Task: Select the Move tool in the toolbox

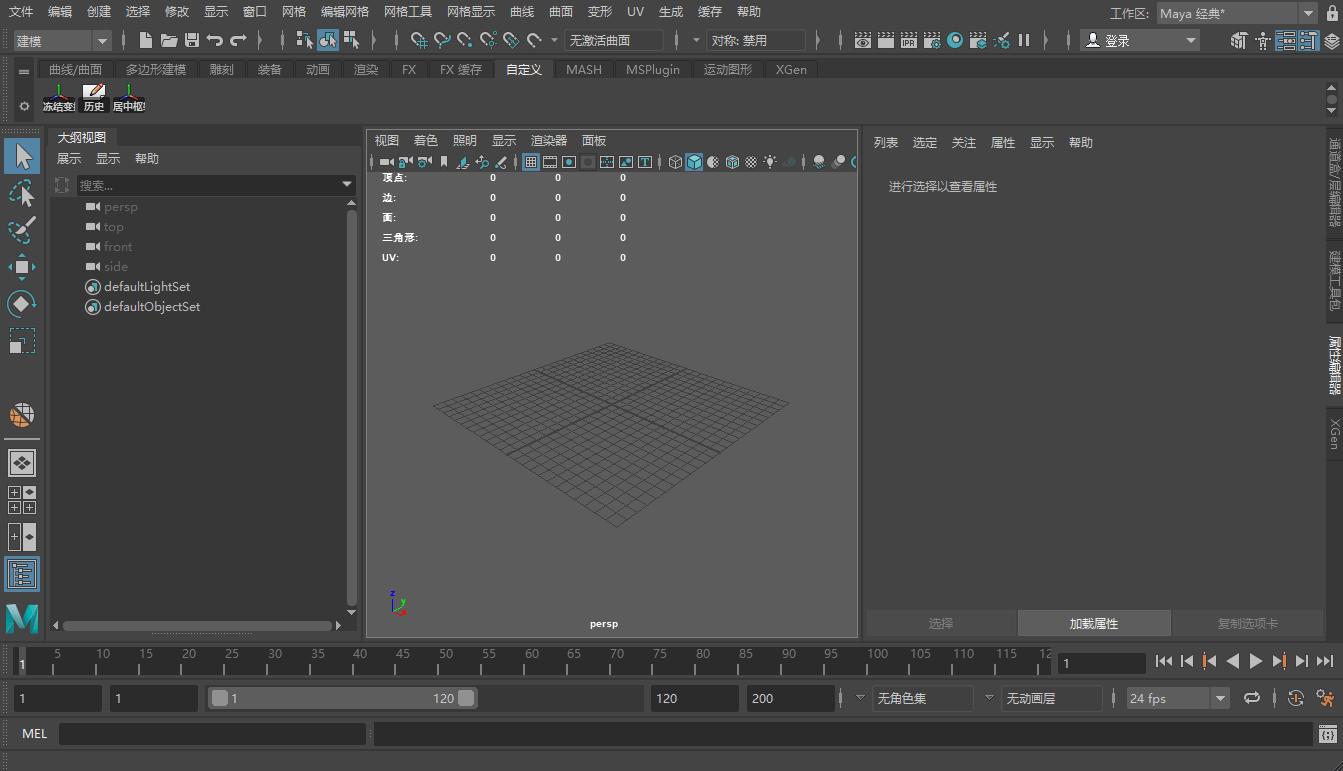Action: point(22,266)
